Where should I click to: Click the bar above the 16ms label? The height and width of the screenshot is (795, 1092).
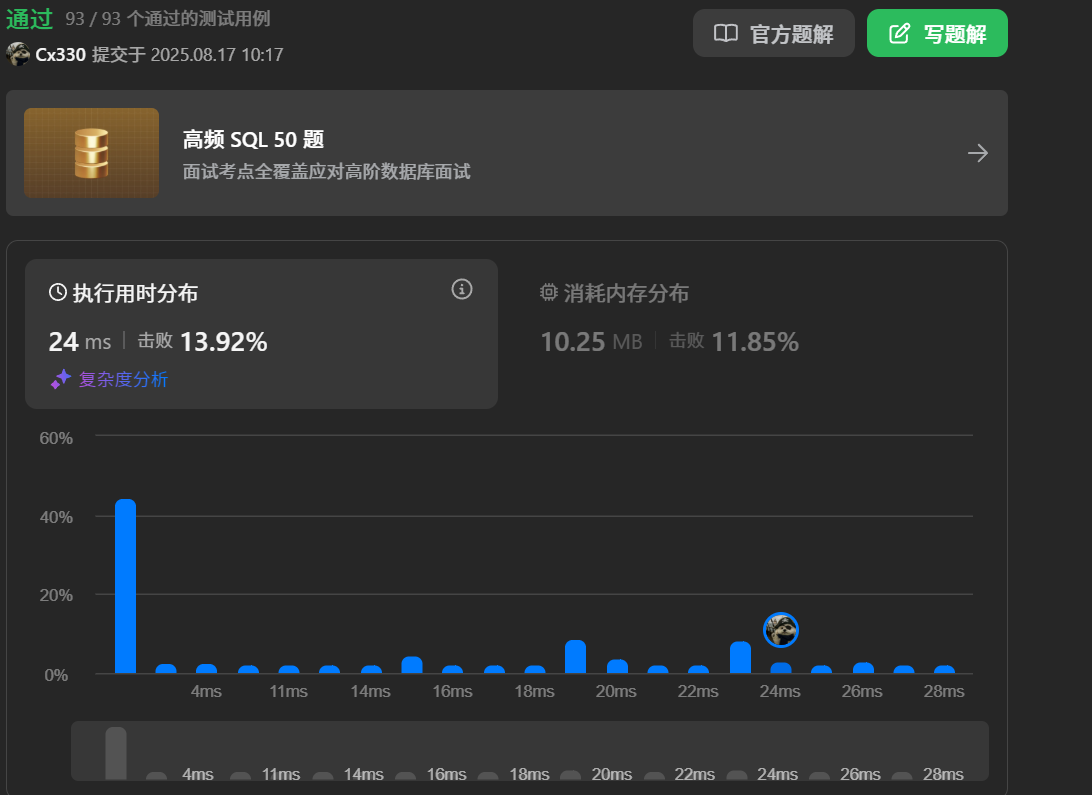tap(453, 670)
